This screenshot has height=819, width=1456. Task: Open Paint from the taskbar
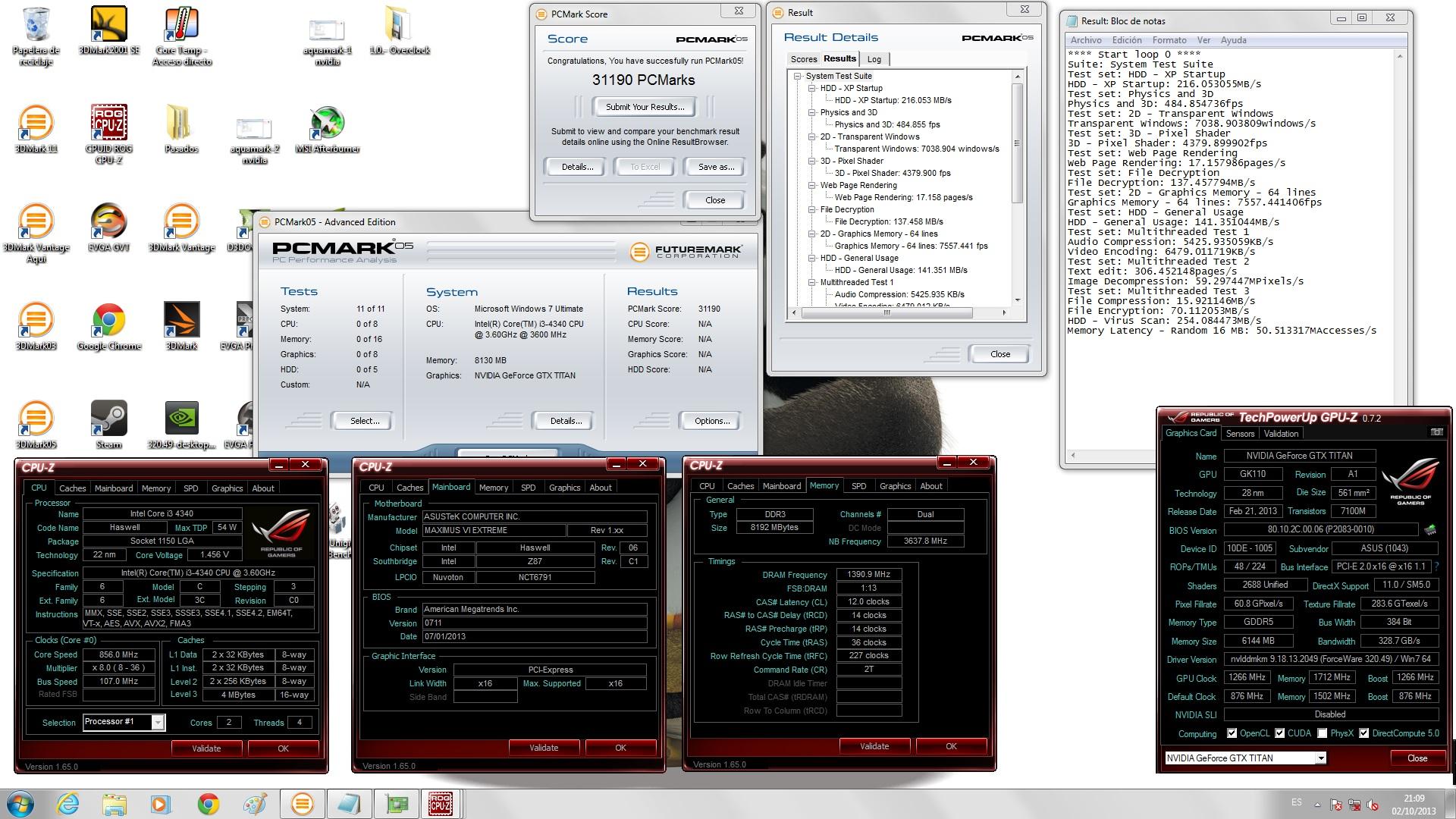coord(255,804)
